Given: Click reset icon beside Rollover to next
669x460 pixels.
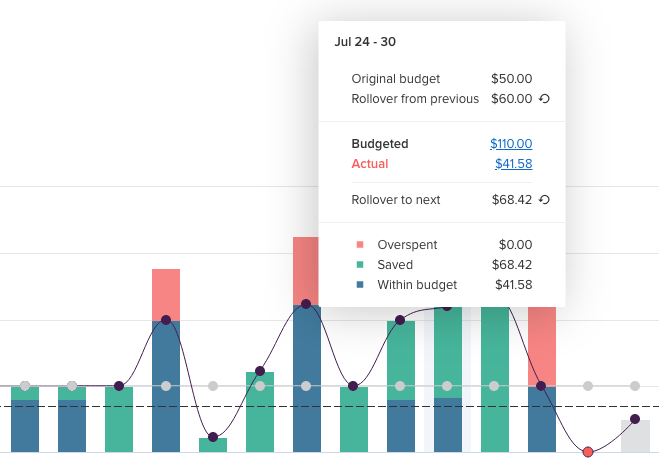Looking at the screenshot, I should point(544,200).
